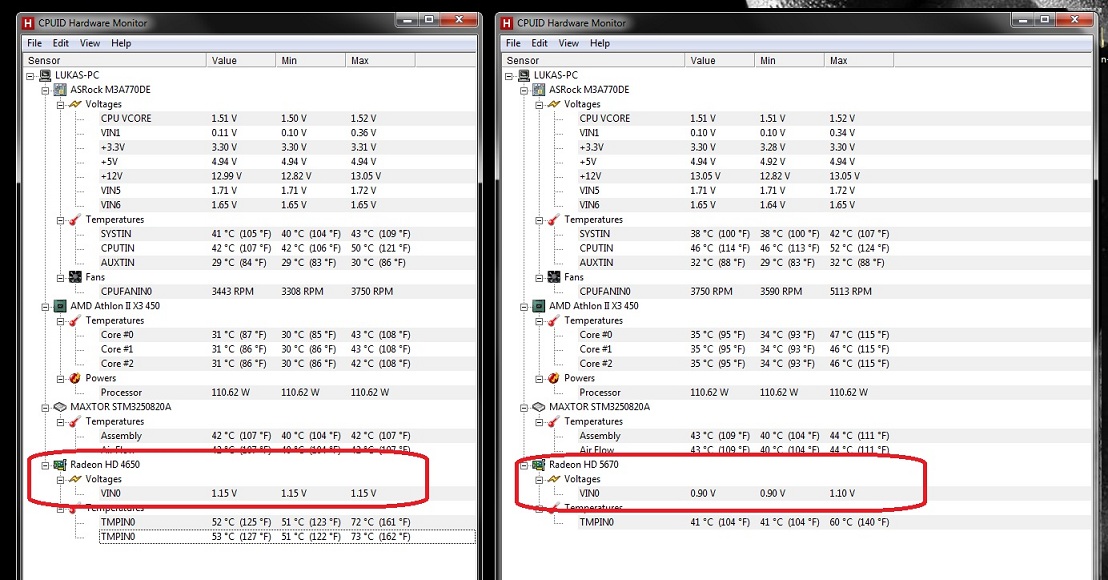Collapse the LUKAS-PC node in right window

(x=509, y=76)
